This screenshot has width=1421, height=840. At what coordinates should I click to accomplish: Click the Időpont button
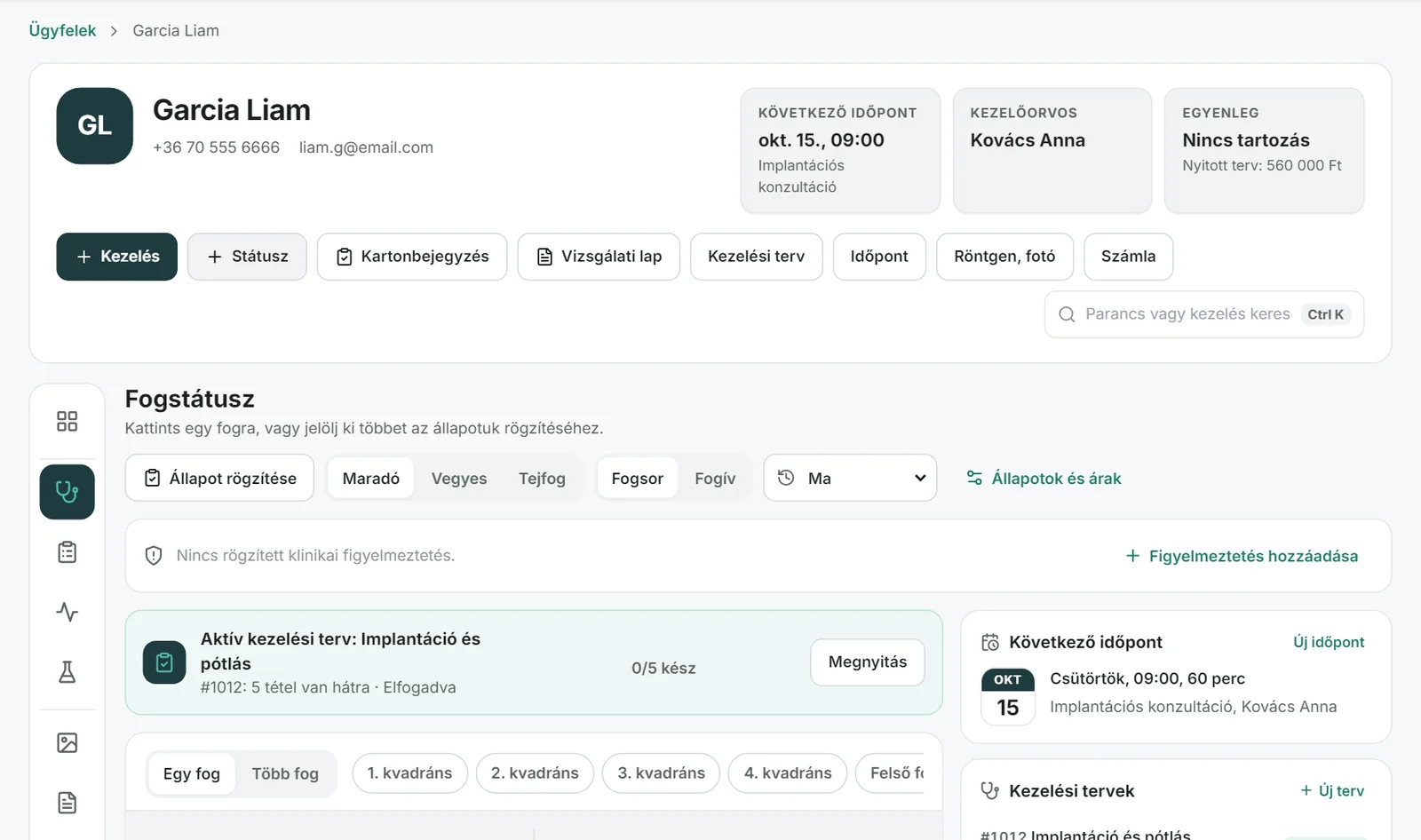(879, 257)
